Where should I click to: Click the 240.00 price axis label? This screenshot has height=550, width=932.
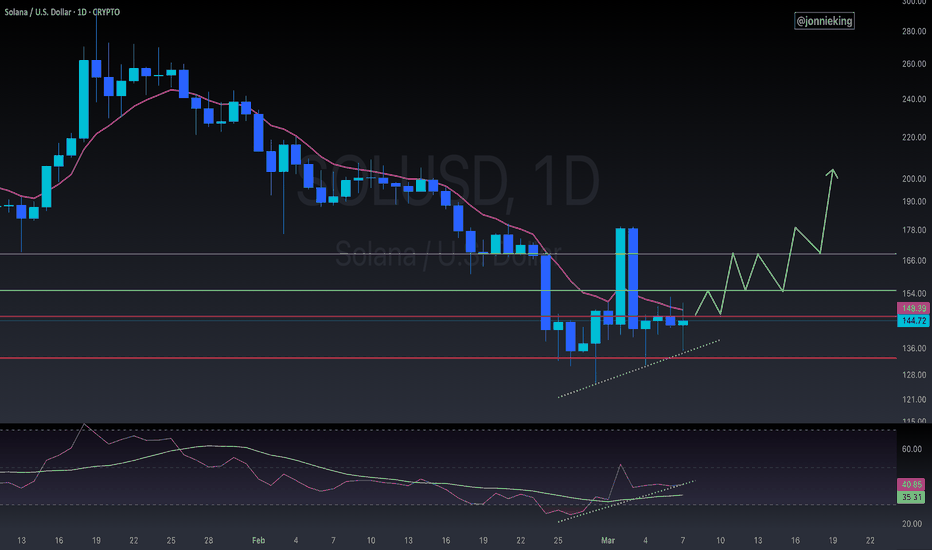coord(914,99)
